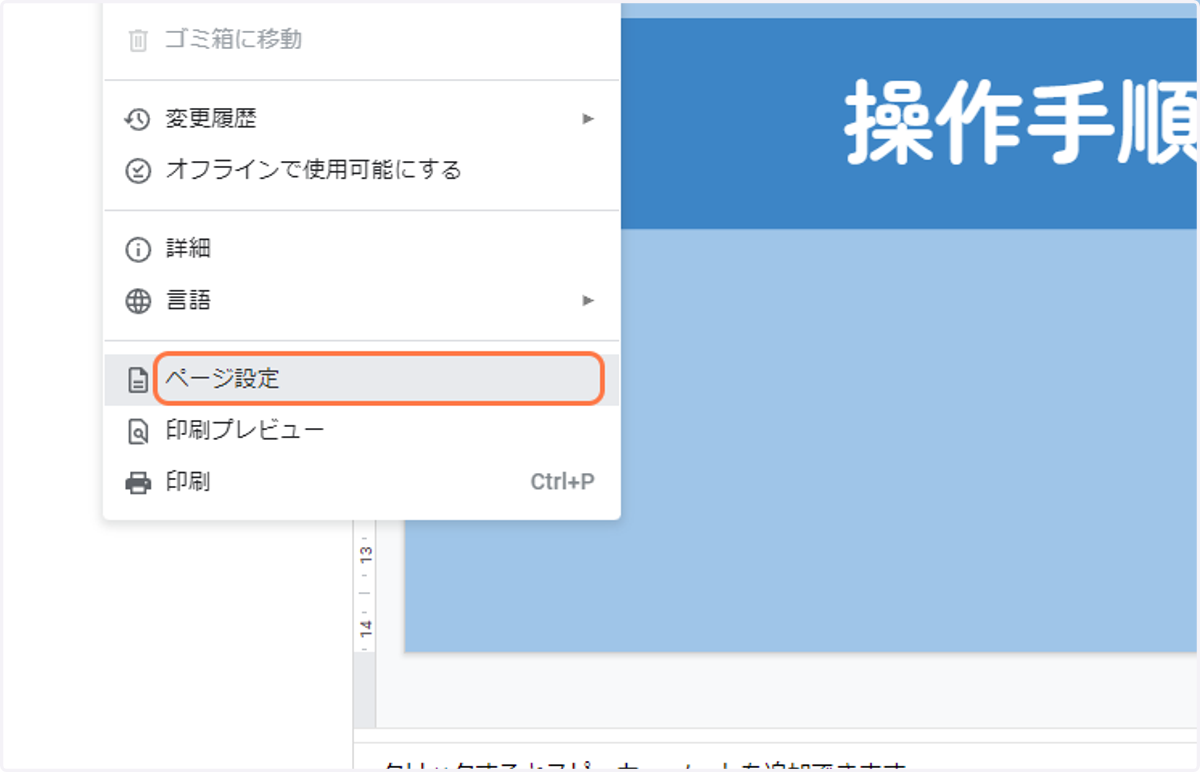This screenshot has width=1200, height=772.
Task: Expand the arrow next to 変更履歴
Action: [x=589, y=119]
